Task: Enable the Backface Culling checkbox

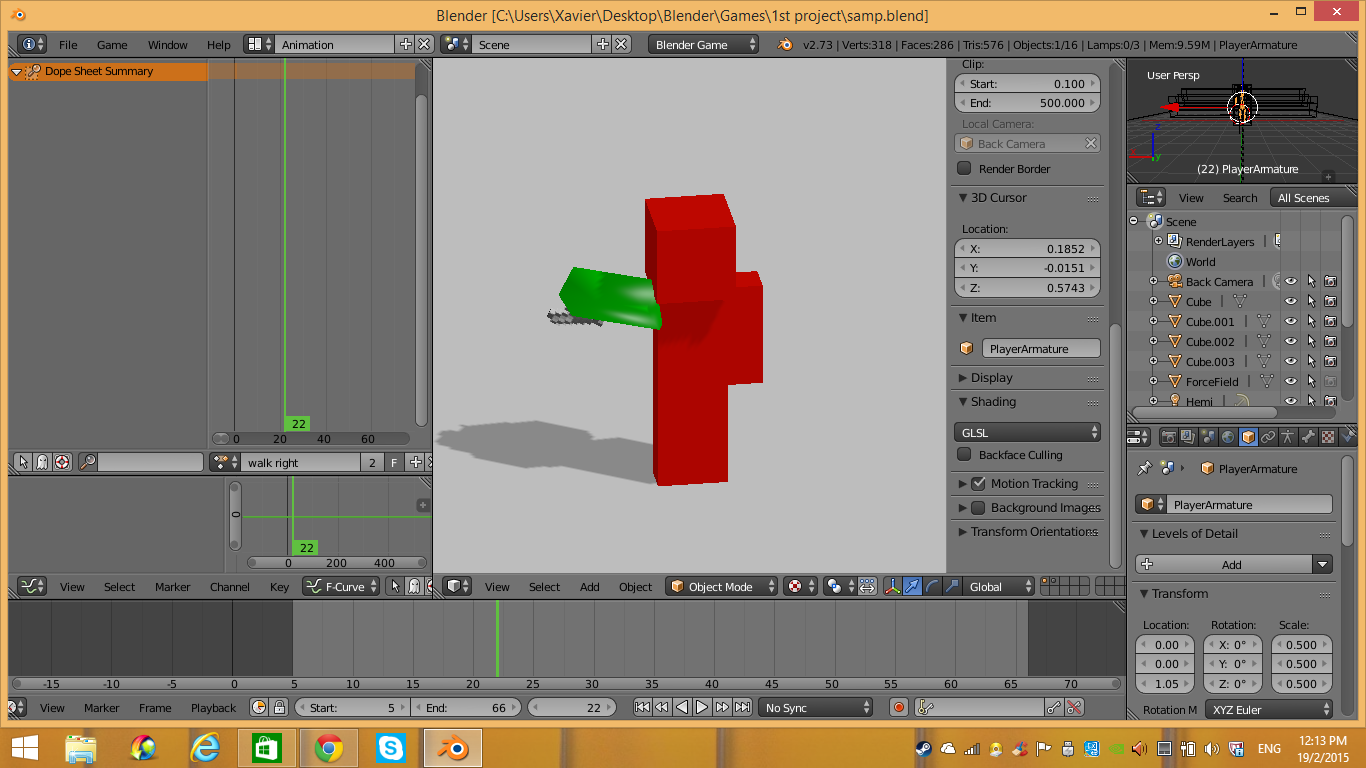Action: 964,454
